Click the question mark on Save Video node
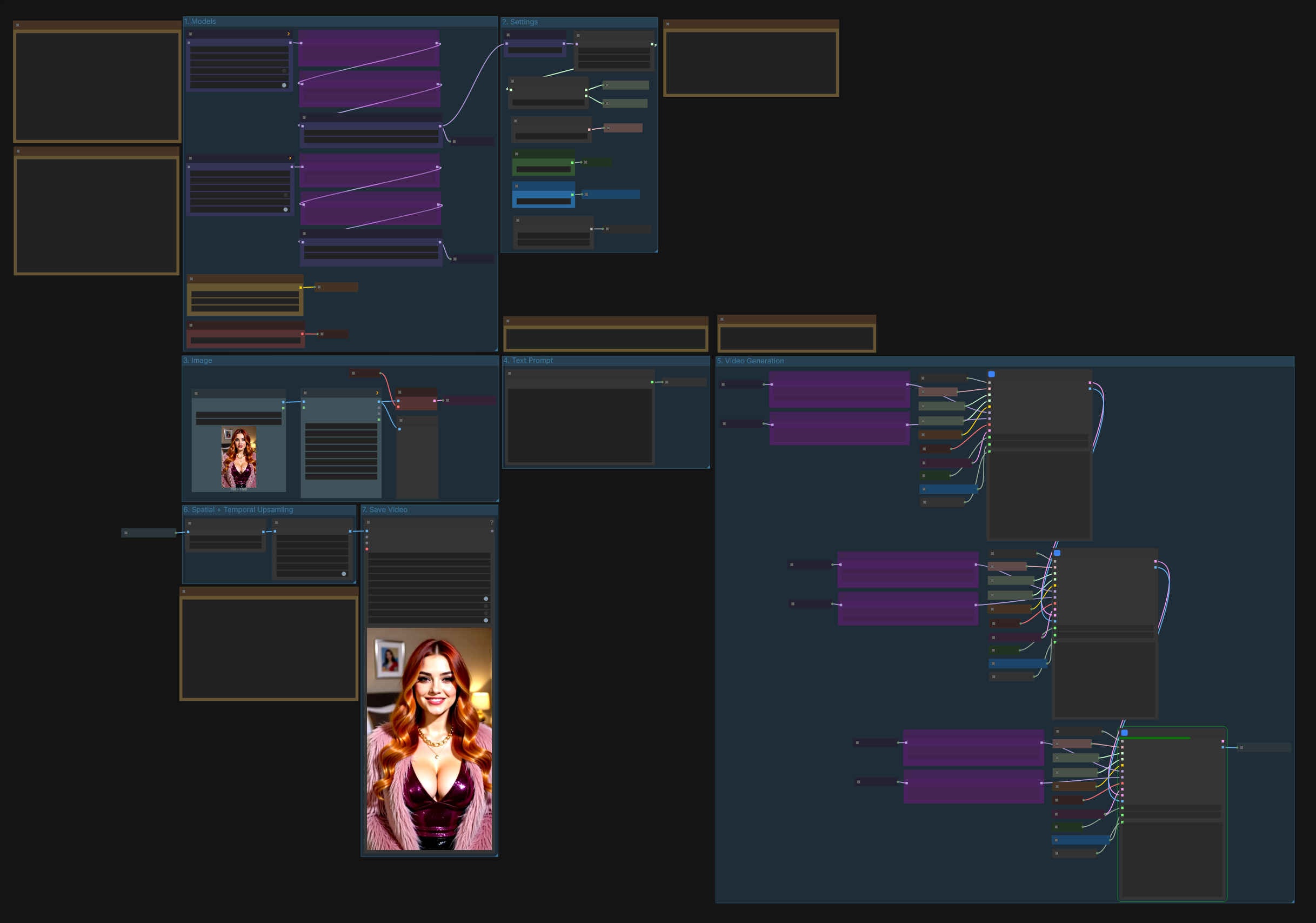 pyautogui.click(x=491, y=522)
